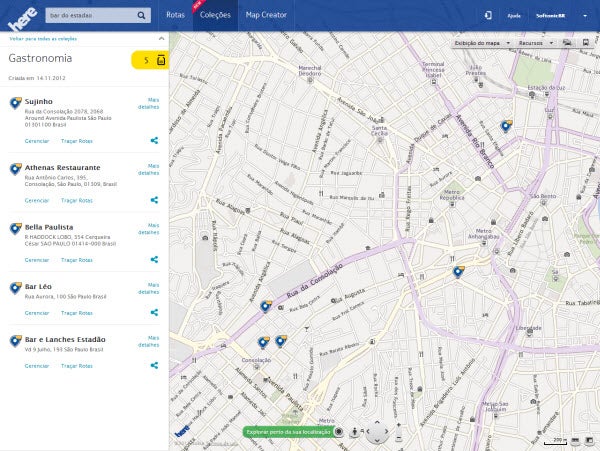Click Gerenciar under Bar e Lanches Estadão
The width and height of the screenshot is (600, 451).
(x=37, y=366)
